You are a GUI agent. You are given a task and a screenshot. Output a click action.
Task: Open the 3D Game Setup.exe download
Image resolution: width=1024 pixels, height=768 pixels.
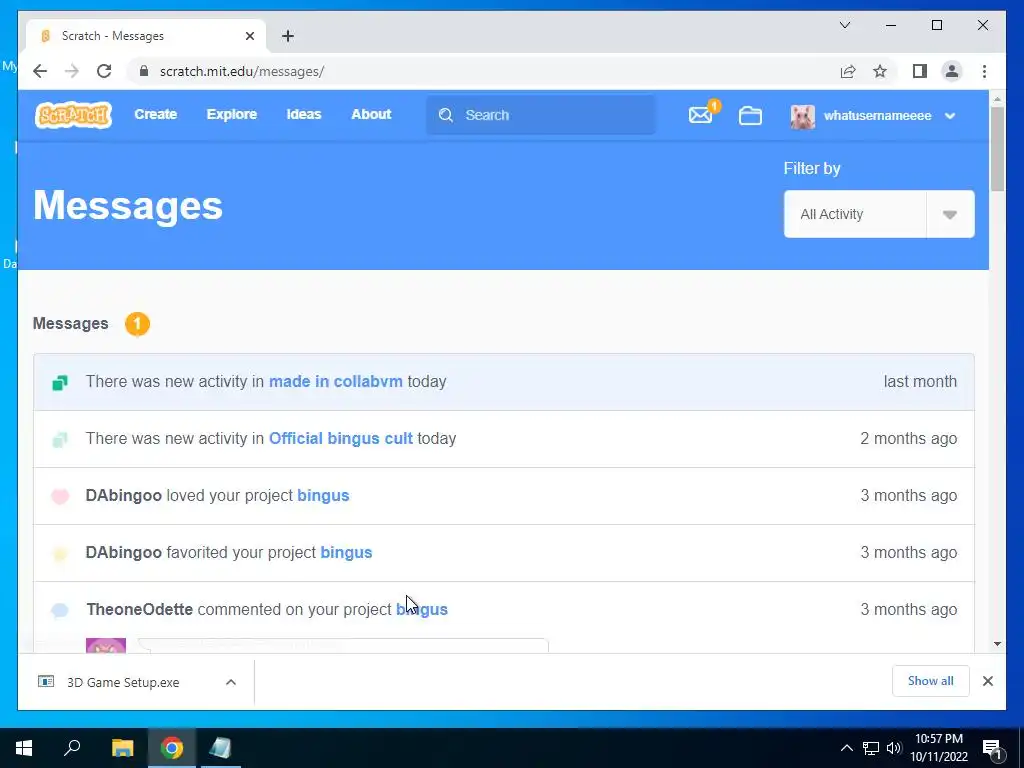123,682
